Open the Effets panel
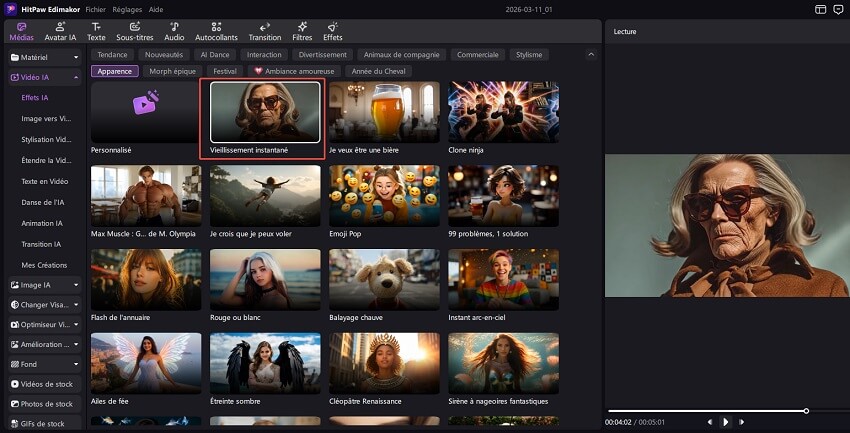Viewport: 850px width, 433px height. (332, 31)
